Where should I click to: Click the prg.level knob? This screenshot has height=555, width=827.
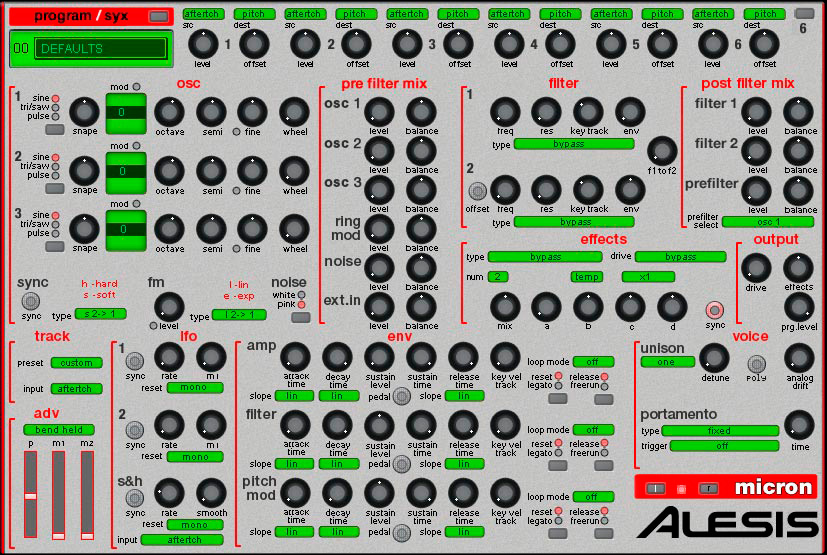(x=799, y=307)
